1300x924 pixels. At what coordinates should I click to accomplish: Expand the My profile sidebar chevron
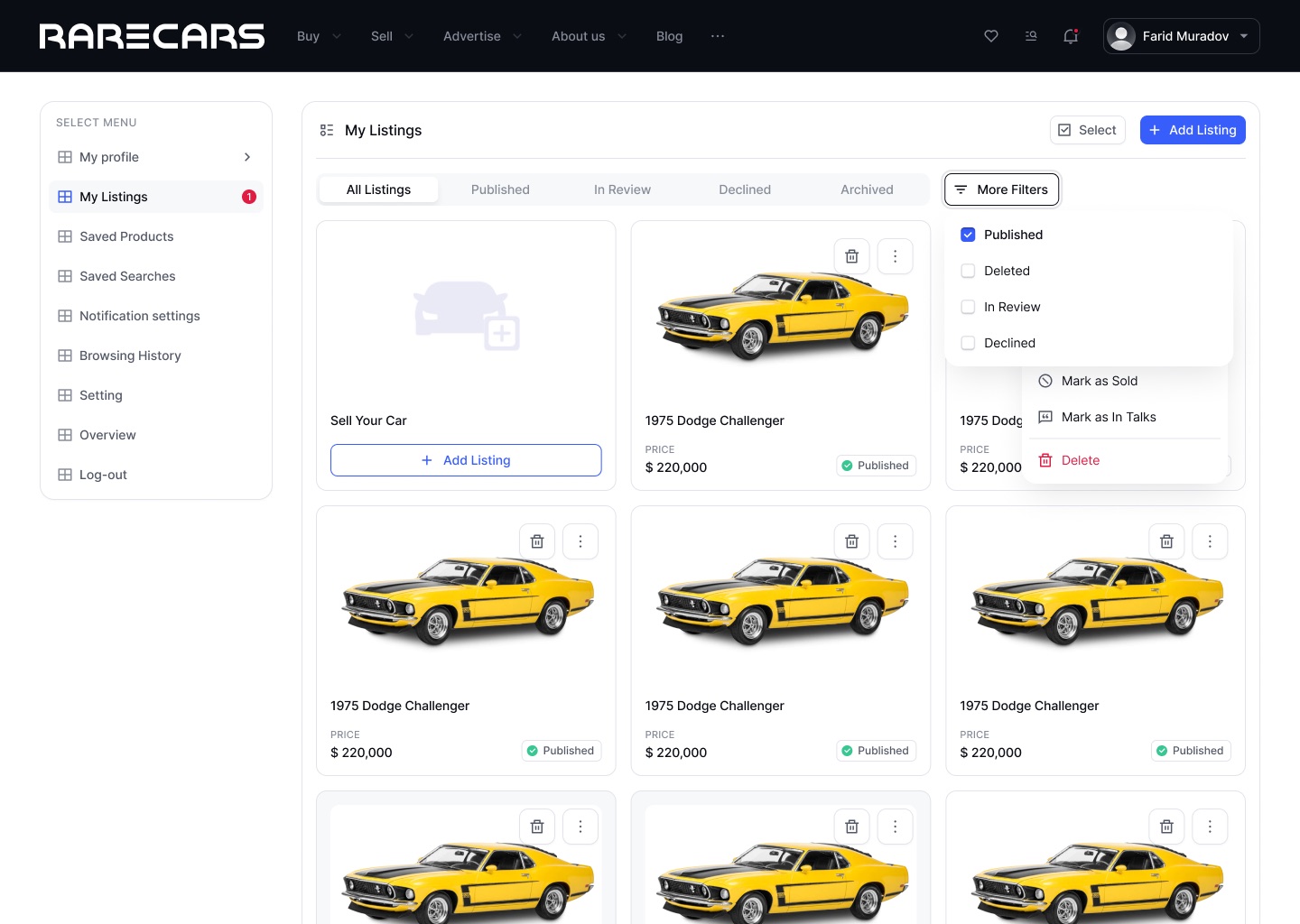coord(247,157)
